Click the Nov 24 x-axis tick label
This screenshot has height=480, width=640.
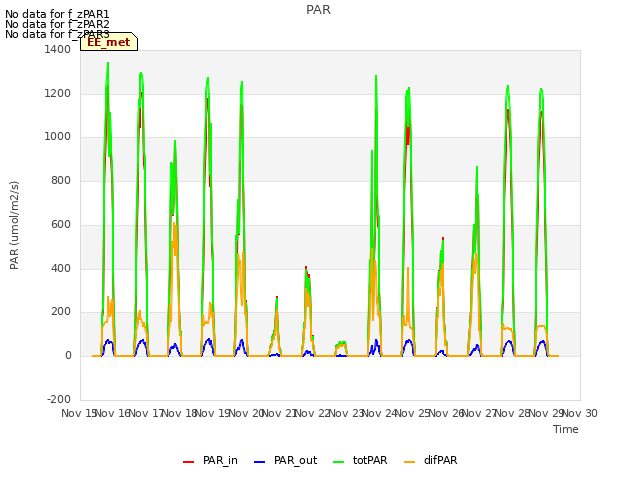click(379, 413)
